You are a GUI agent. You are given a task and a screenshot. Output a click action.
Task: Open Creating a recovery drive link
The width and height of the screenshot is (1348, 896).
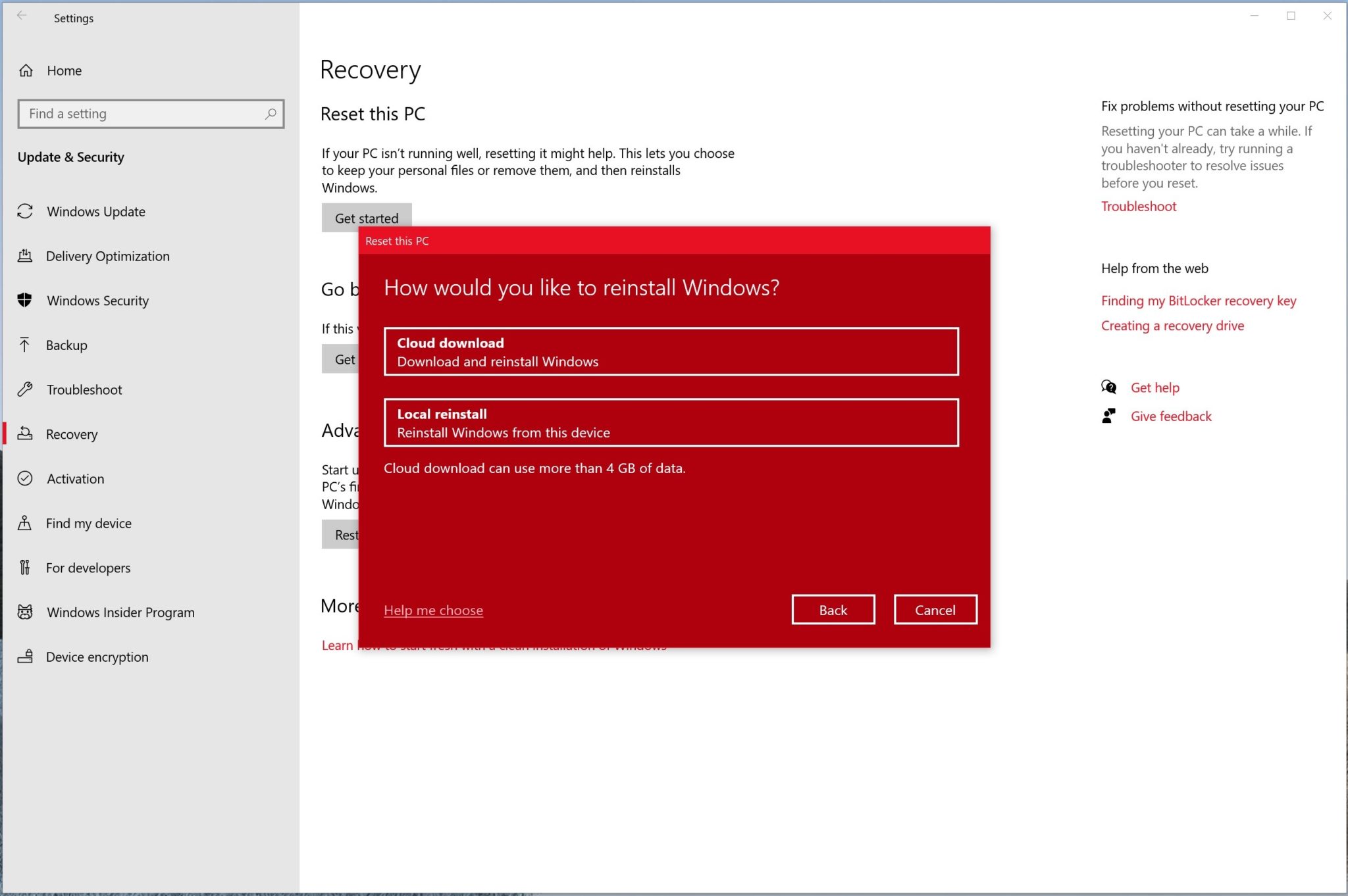[1172, 326]
